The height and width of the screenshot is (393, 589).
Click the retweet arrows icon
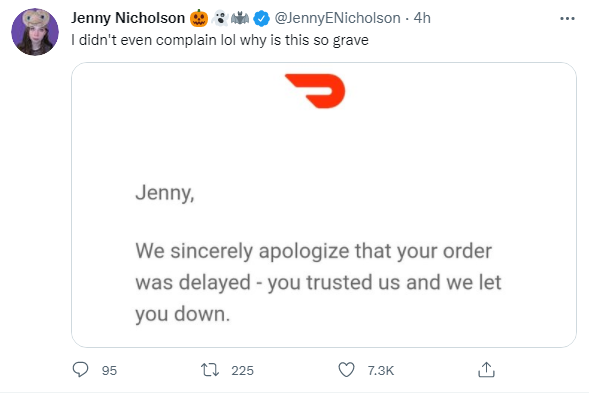tap(210, 370)
